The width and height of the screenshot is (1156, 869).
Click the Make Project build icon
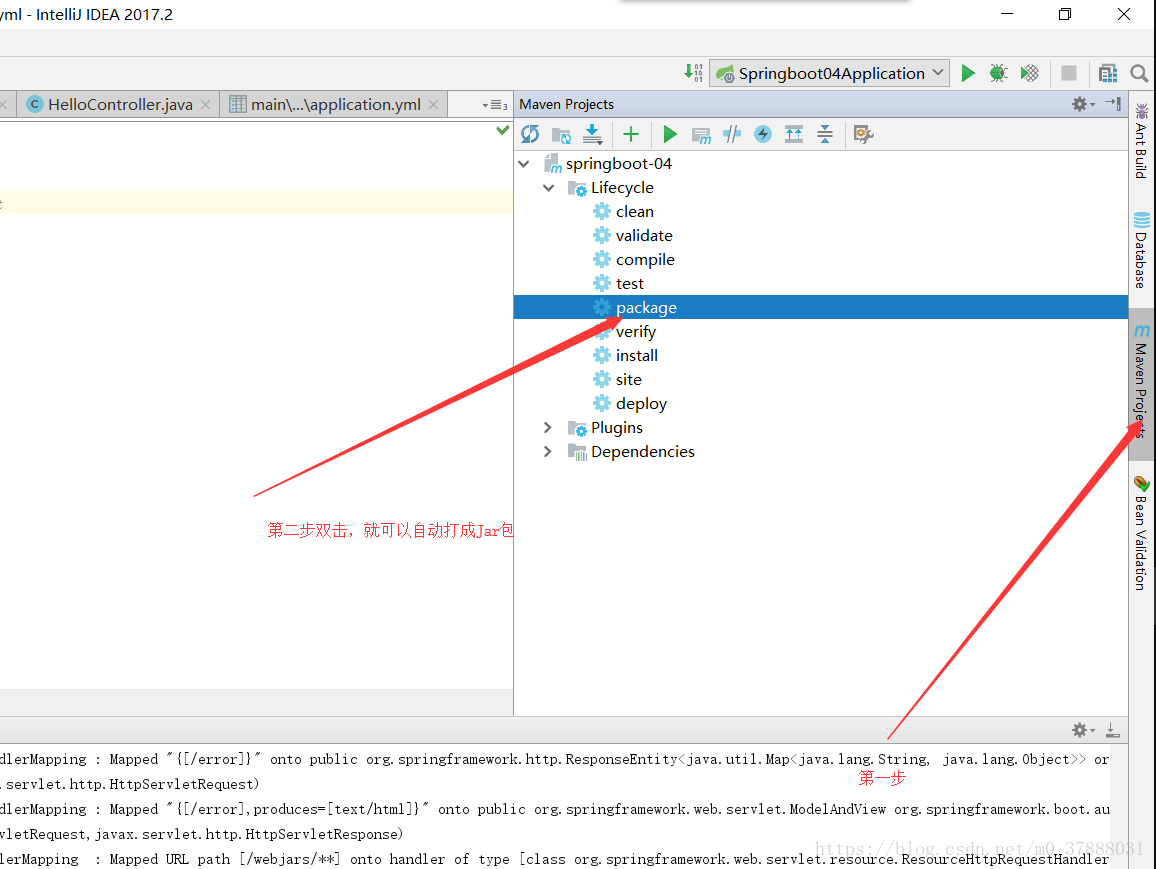point(693,72)
